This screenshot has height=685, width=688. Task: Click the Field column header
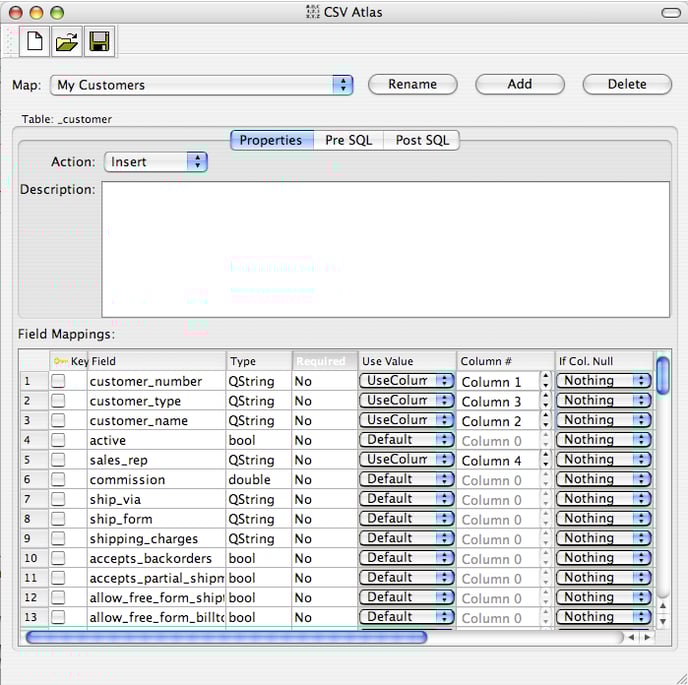tap(157, 361)
